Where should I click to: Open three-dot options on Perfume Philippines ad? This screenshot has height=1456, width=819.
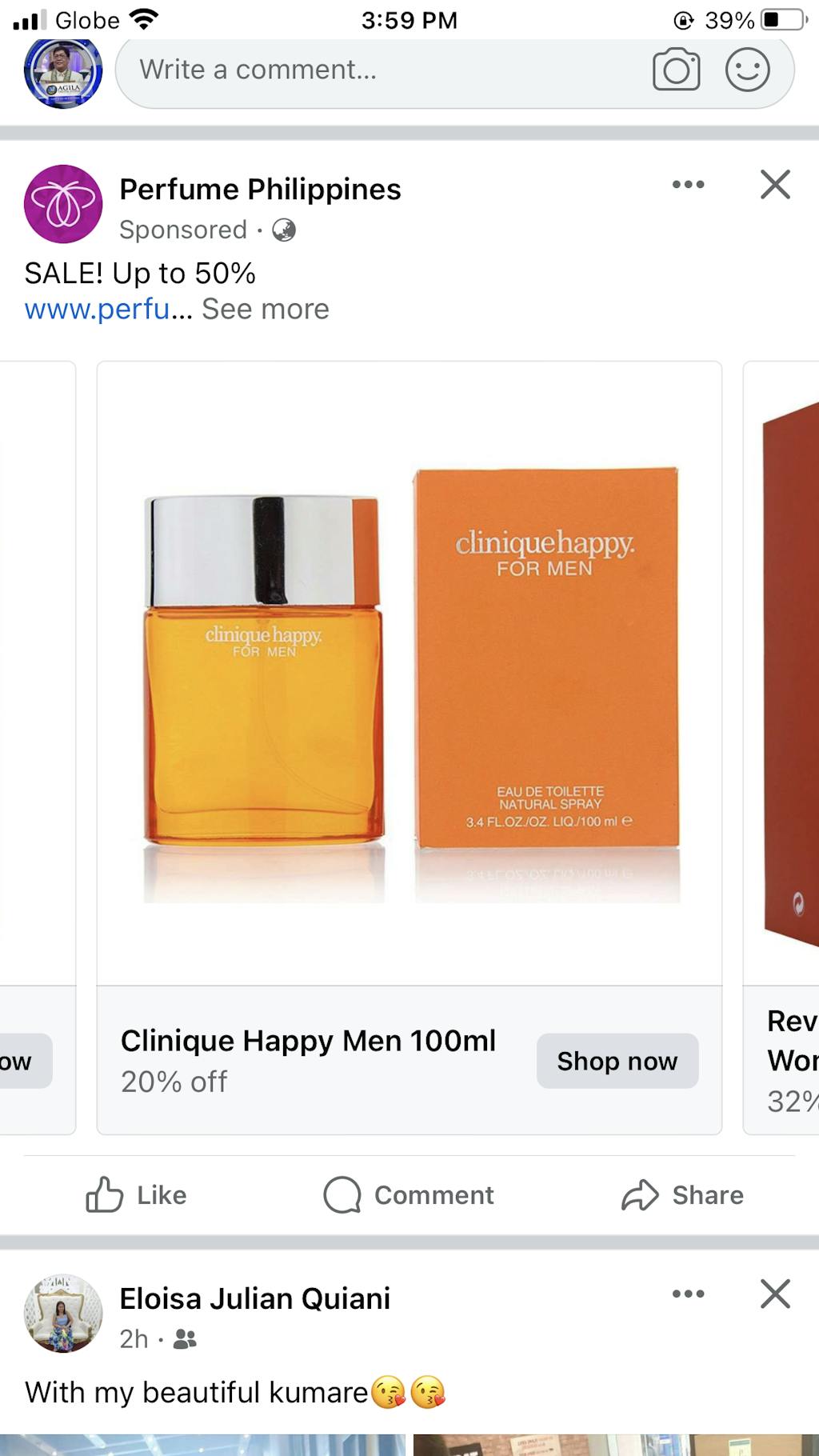click(x=688, y=185)
